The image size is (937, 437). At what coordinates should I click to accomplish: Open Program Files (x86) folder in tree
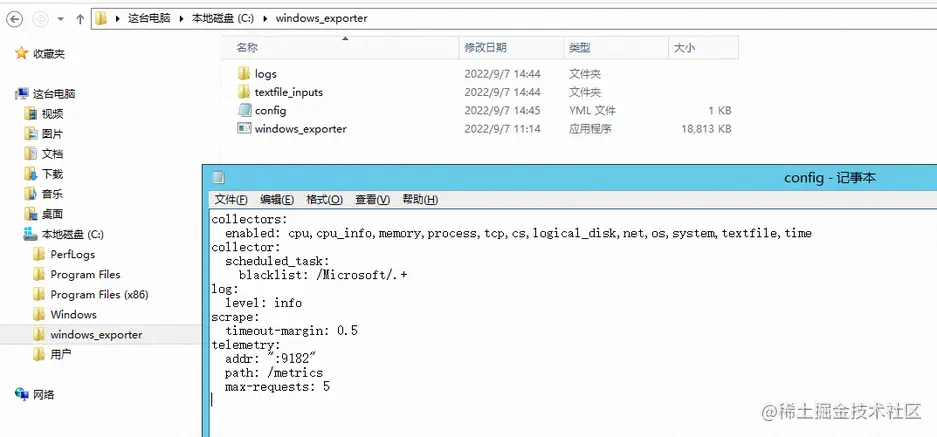click(99, 294)
